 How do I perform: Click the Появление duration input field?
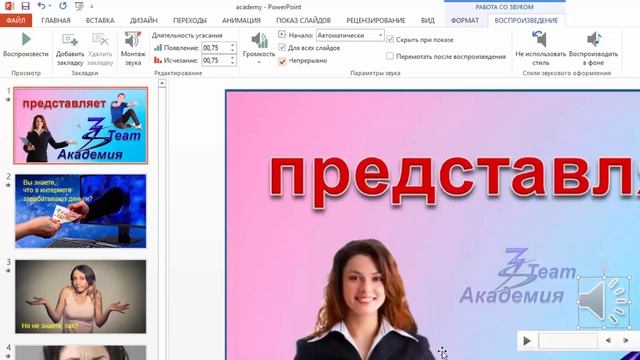pos(216,48)
